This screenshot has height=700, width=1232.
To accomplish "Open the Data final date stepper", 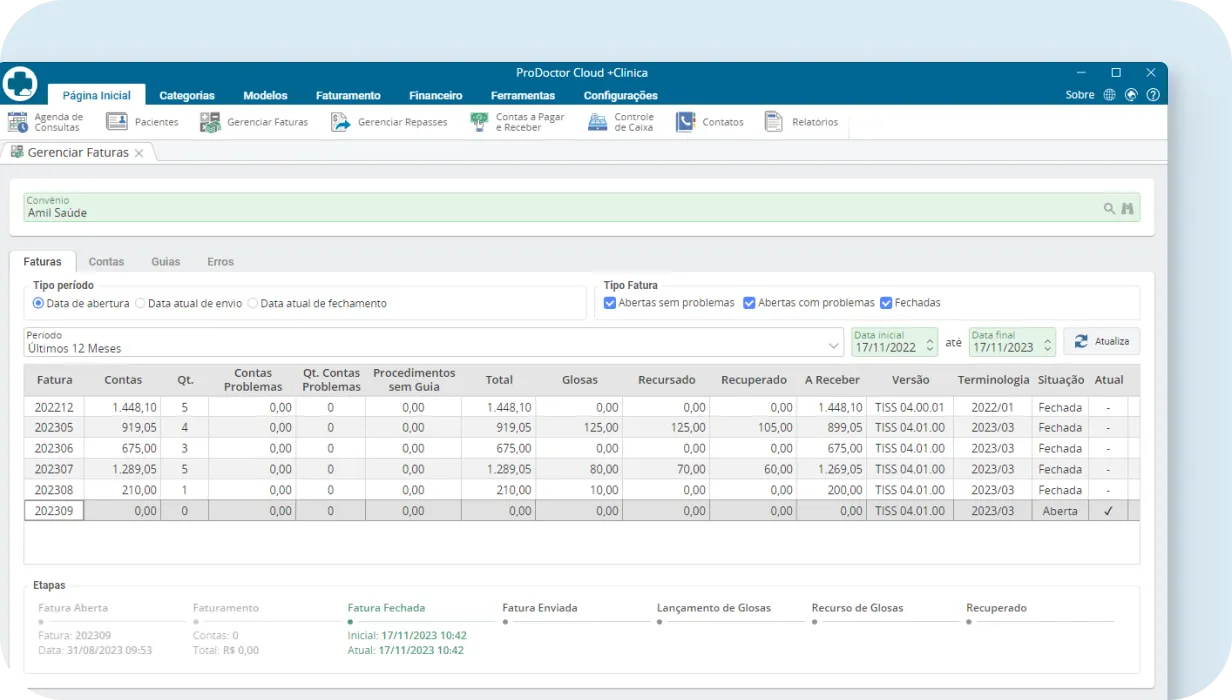I will [x=1048, y=343].
